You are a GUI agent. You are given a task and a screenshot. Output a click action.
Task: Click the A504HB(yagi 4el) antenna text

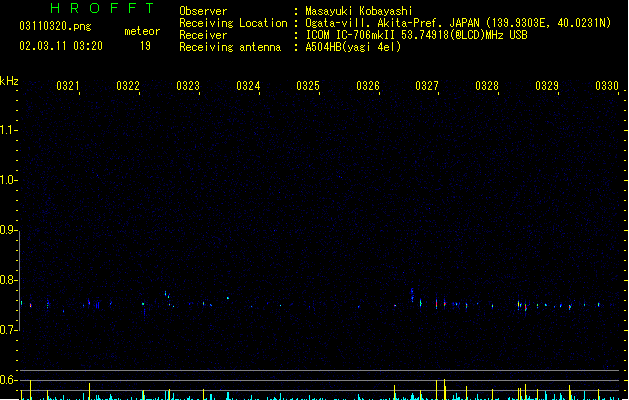tap(353, 47)
